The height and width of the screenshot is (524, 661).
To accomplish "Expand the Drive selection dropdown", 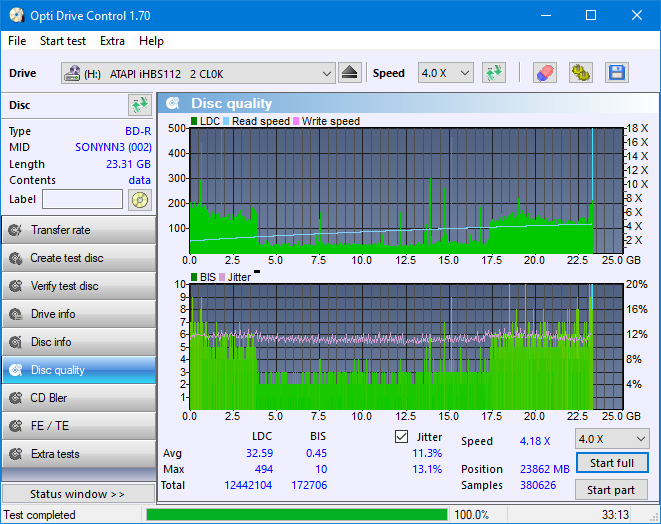I will coord(327,73).
